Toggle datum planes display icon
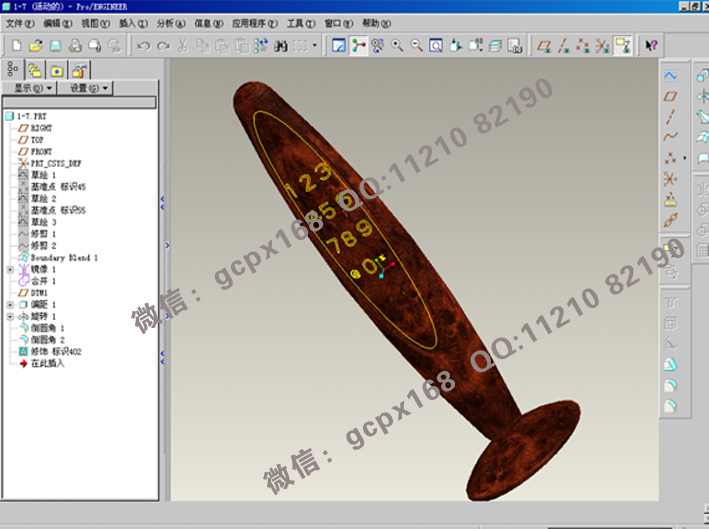 point(544,45)
